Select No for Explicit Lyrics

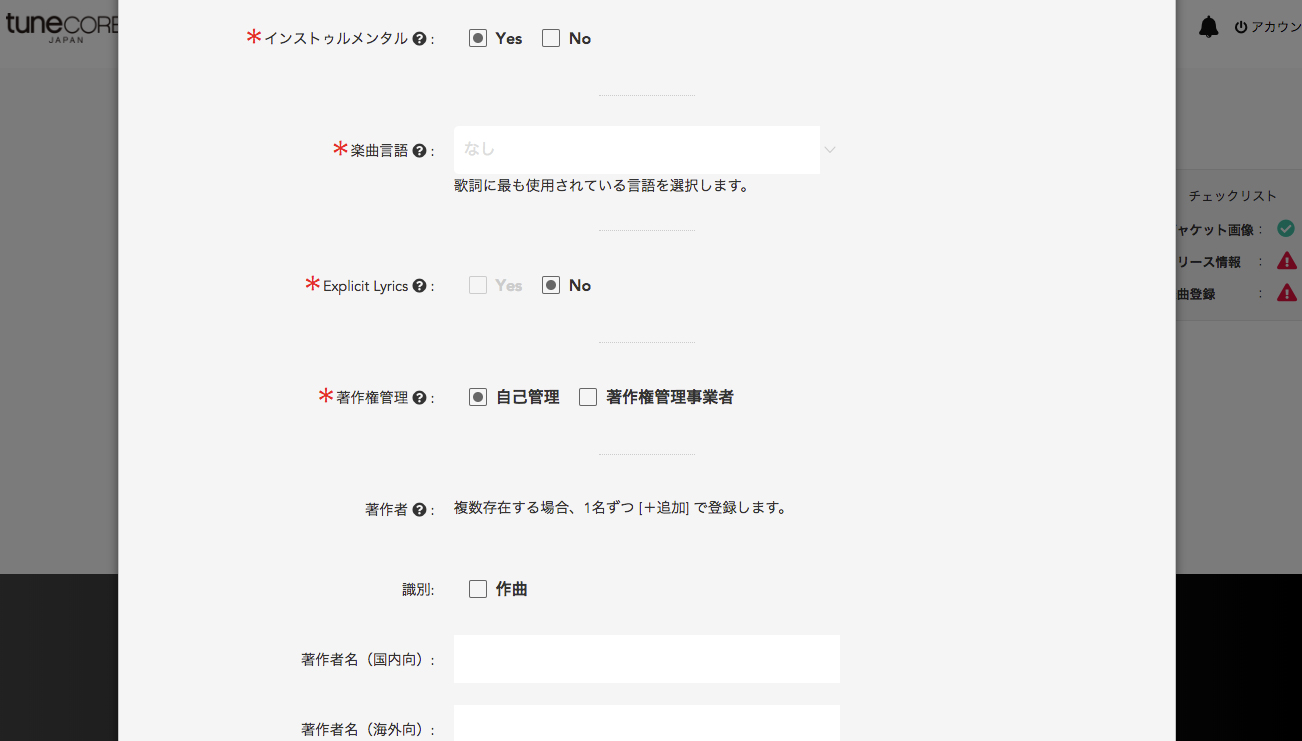[551, 285]
